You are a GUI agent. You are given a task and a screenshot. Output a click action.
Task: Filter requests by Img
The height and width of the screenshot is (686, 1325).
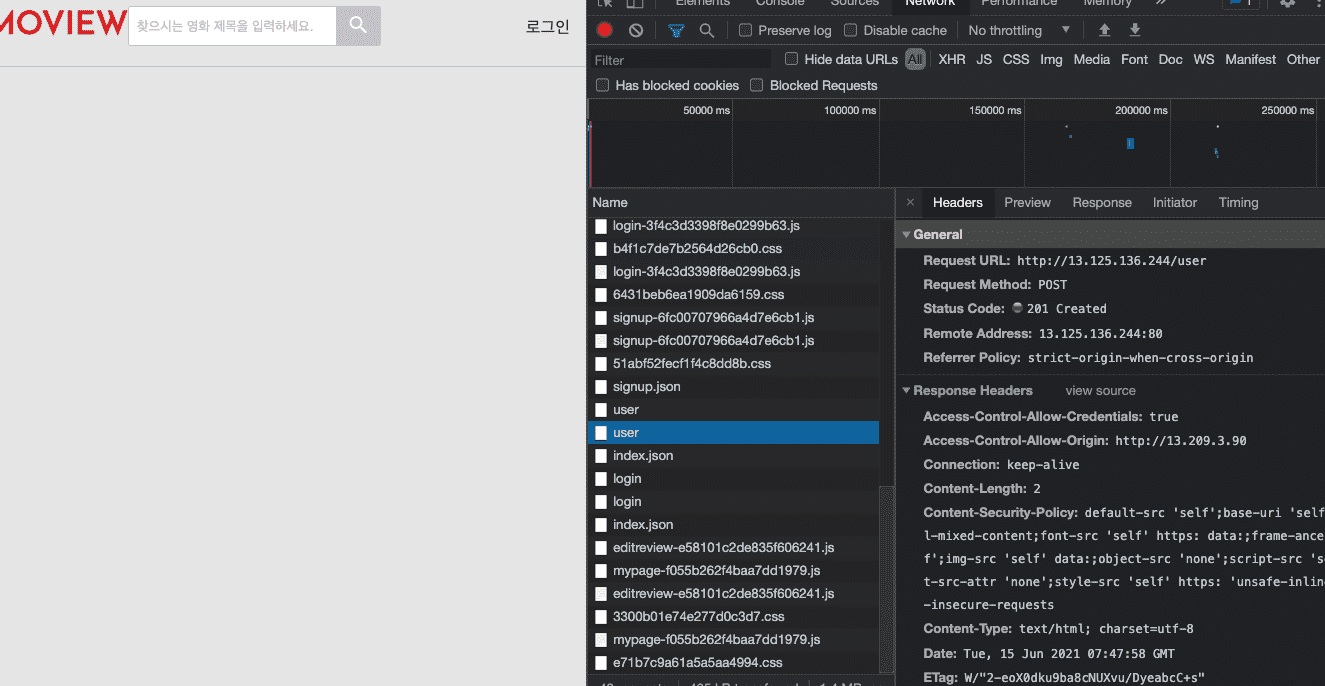[1051, 59]
